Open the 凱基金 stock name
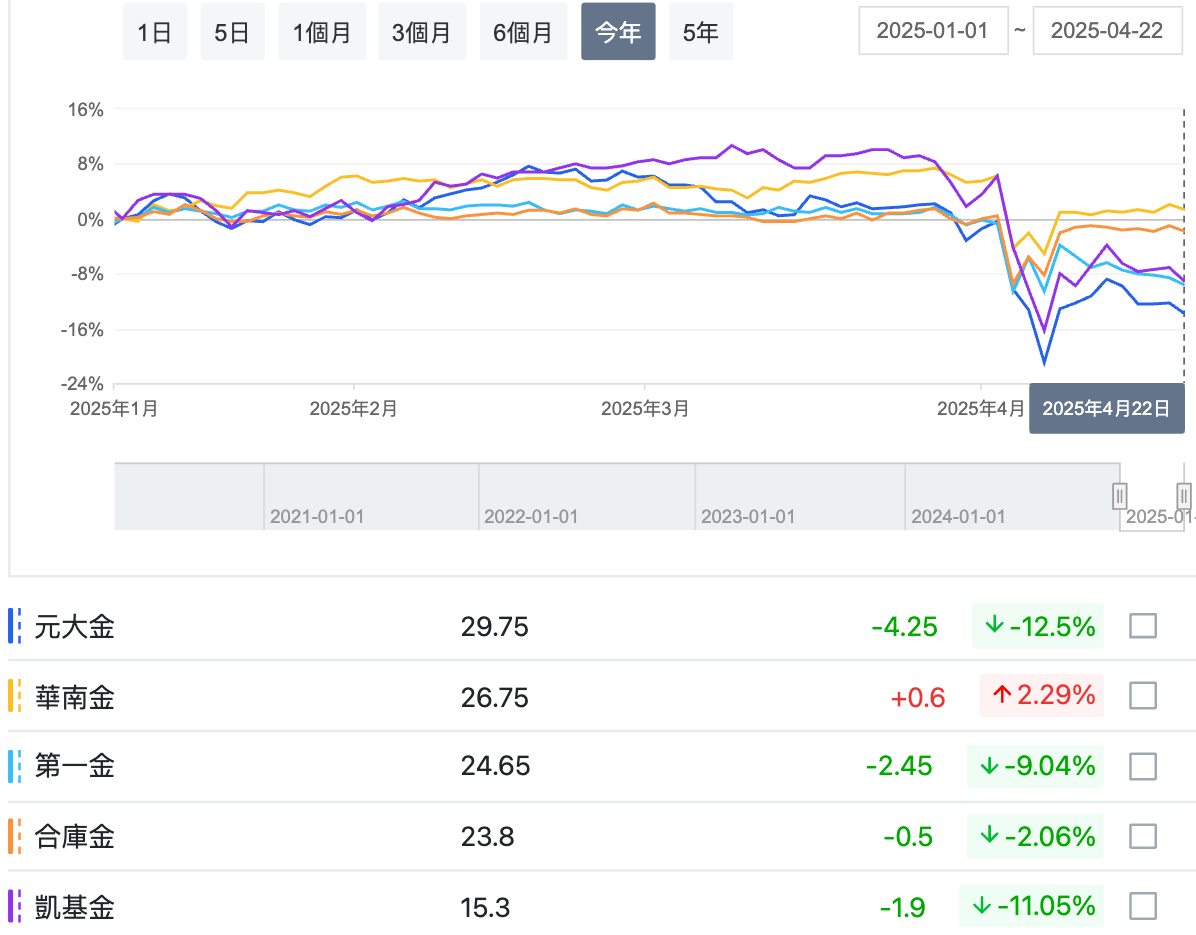1196x935 pixels. click(75, 908)
